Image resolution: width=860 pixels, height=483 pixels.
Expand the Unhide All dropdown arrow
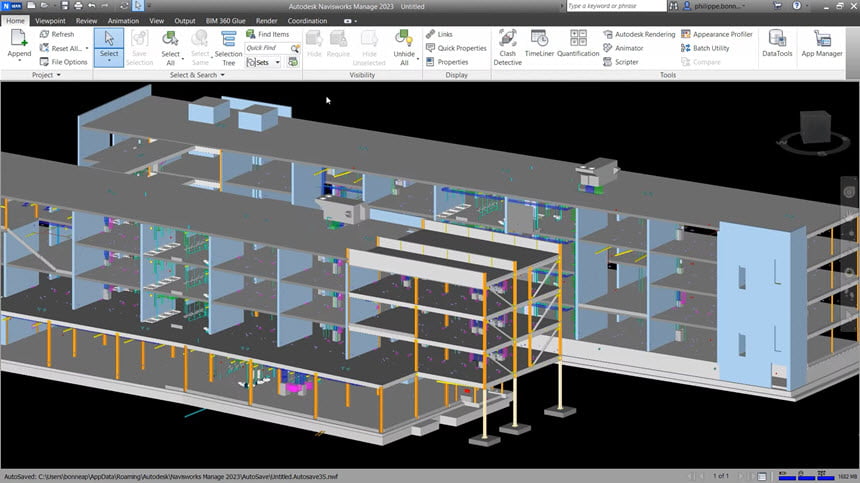click(x=418, y=58)
